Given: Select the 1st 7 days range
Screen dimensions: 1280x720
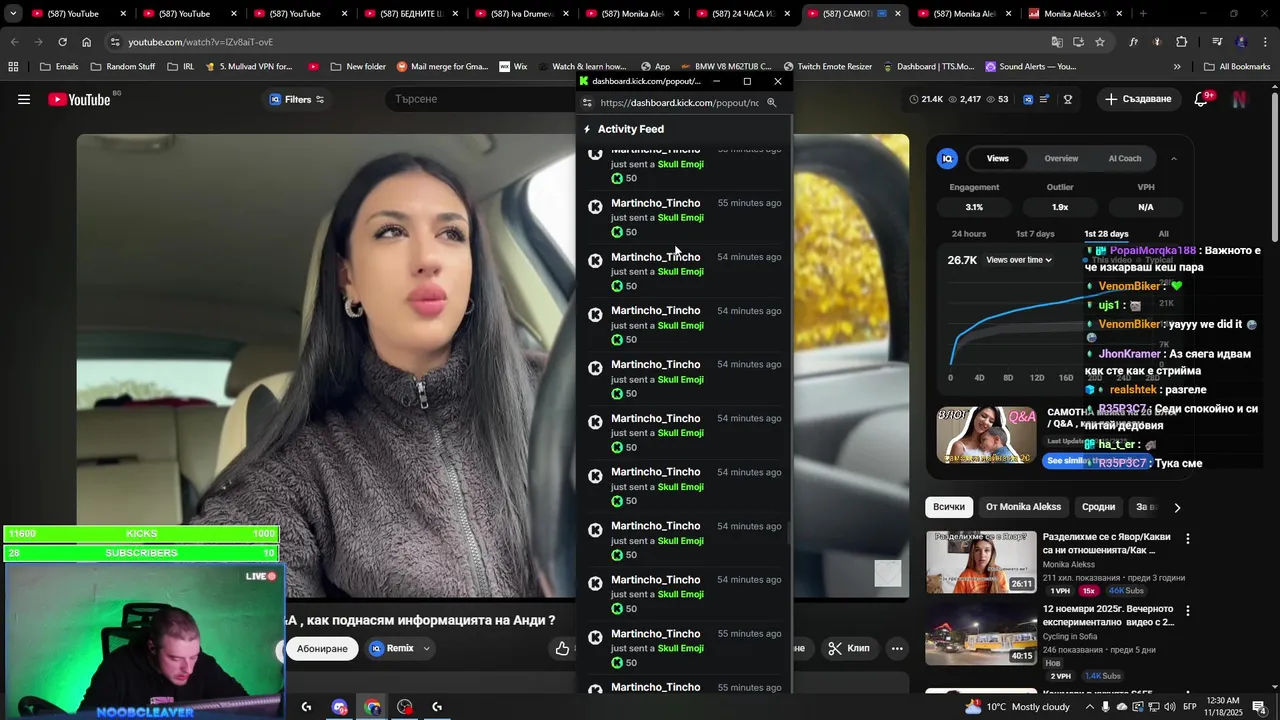Looking at the screenshot, I should 1035,234.
